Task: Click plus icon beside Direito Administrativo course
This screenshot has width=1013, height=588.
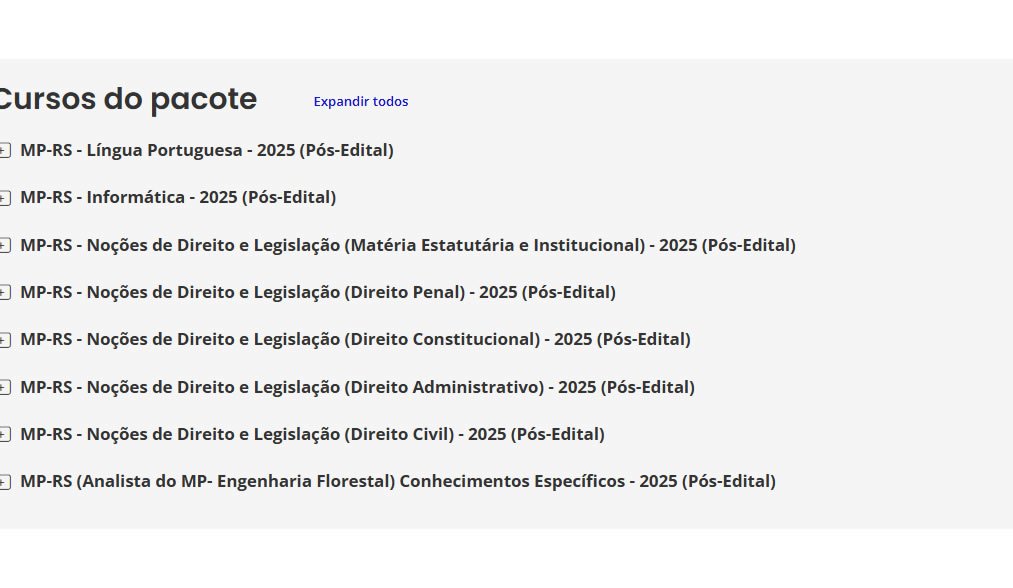Action: point(5,388)
